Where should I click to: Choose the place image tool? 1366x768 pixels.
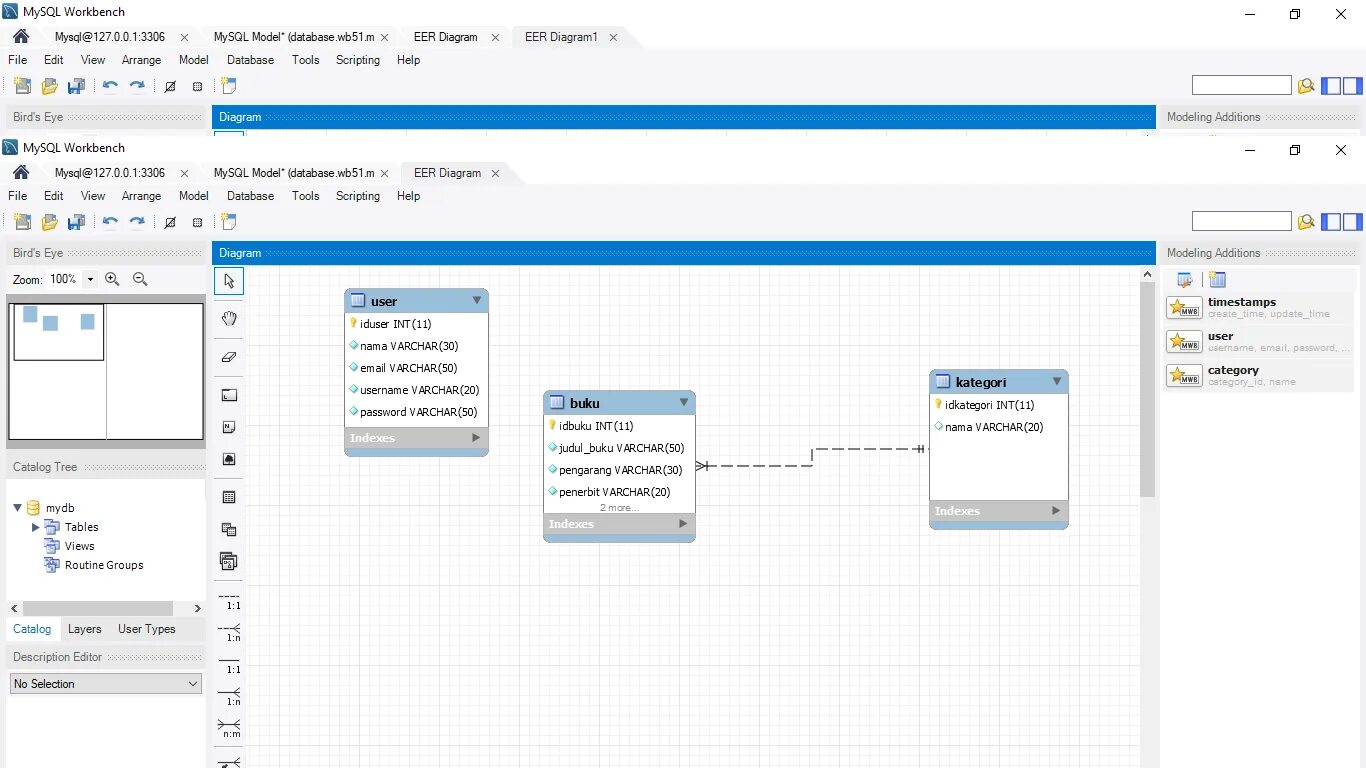(x=229, y=459)
